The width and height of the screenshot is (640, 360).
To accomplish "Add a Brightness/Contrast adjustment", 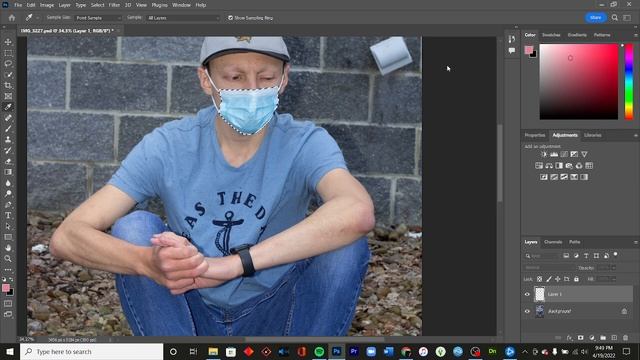I will tap(544, 154).
